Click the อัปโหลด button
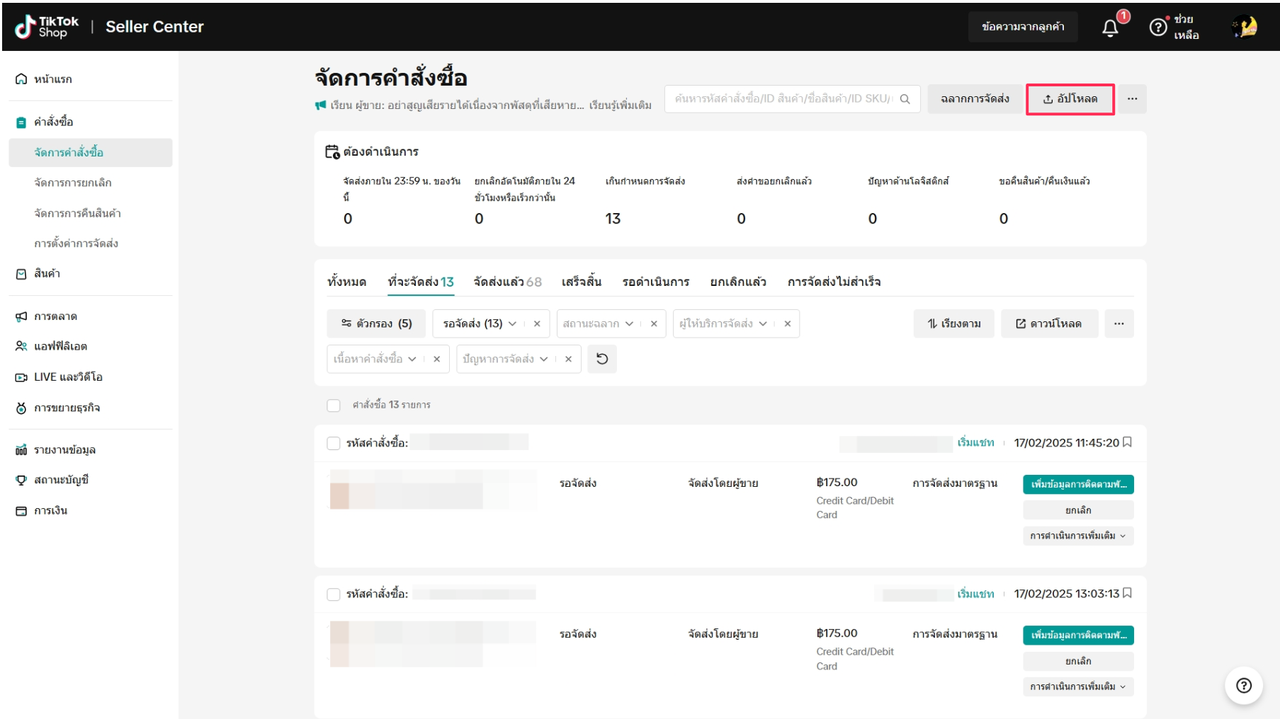The image size is (1280, 719). (1070, 99)
